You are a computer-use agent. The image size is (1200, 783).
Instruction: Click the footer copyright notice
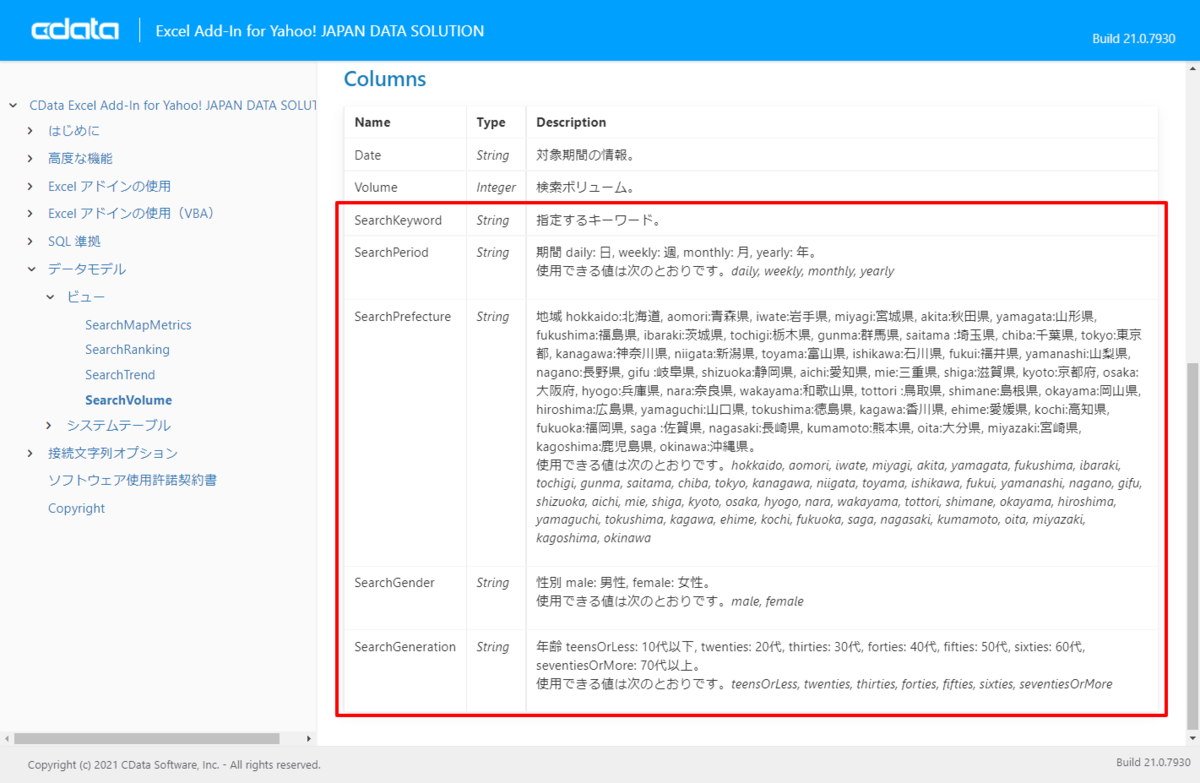[175, 765]
